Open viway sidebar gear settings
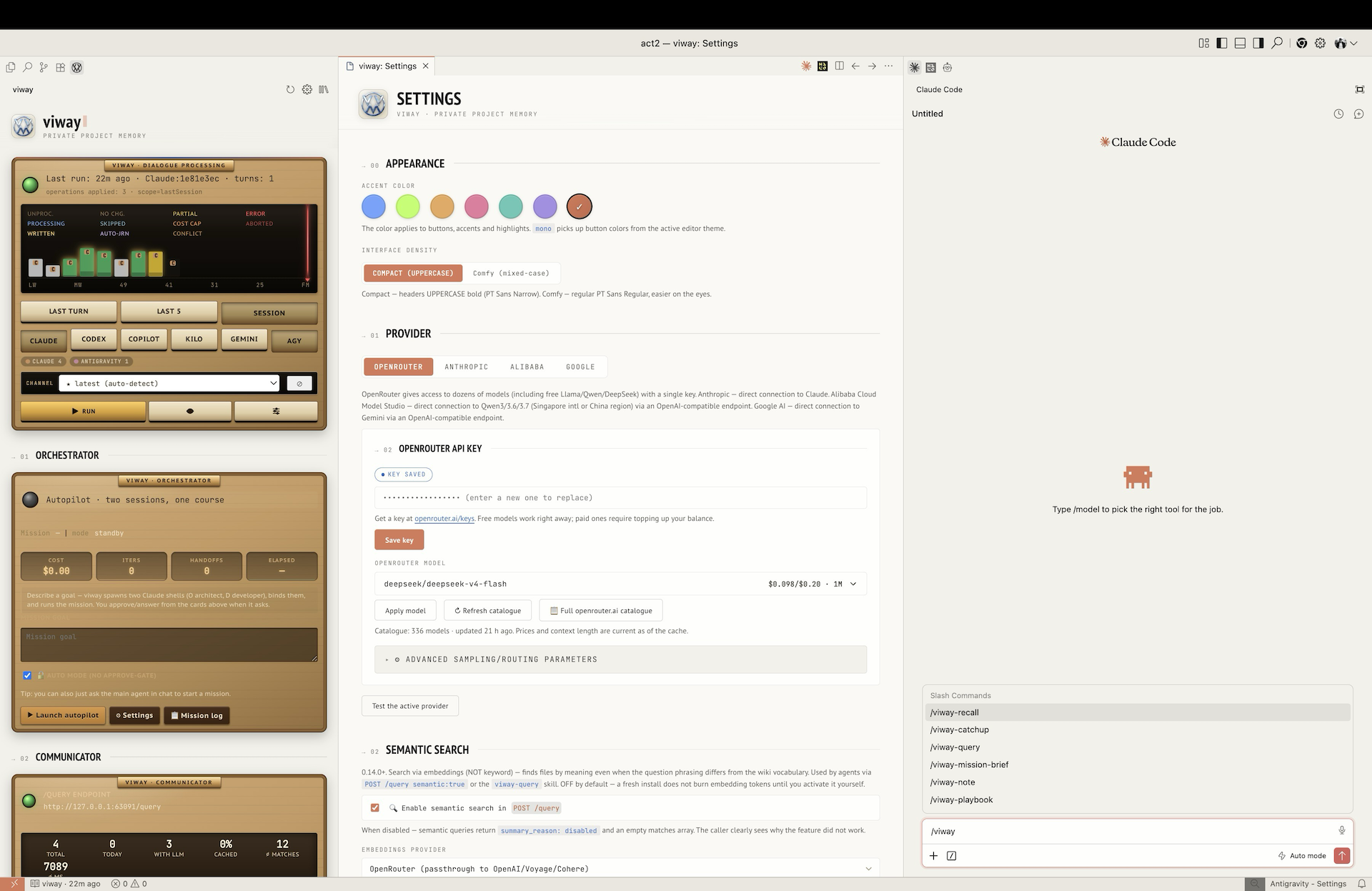Image resolution: width=1372 pixels, height=891 pixels. pos(307,89)
